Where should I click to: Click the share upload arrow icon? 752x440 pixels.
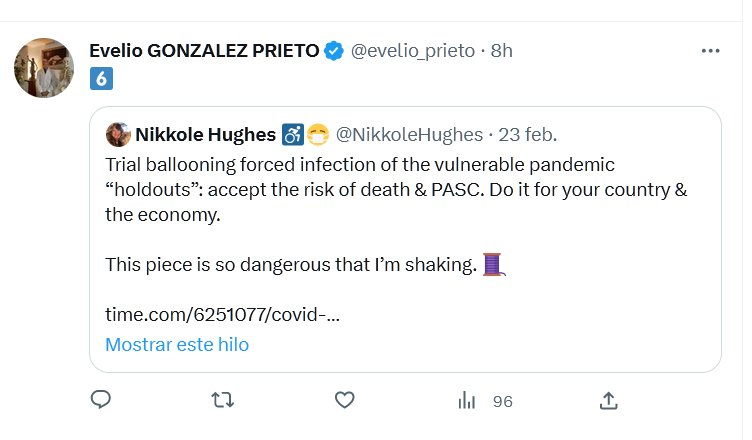[608, 400]
